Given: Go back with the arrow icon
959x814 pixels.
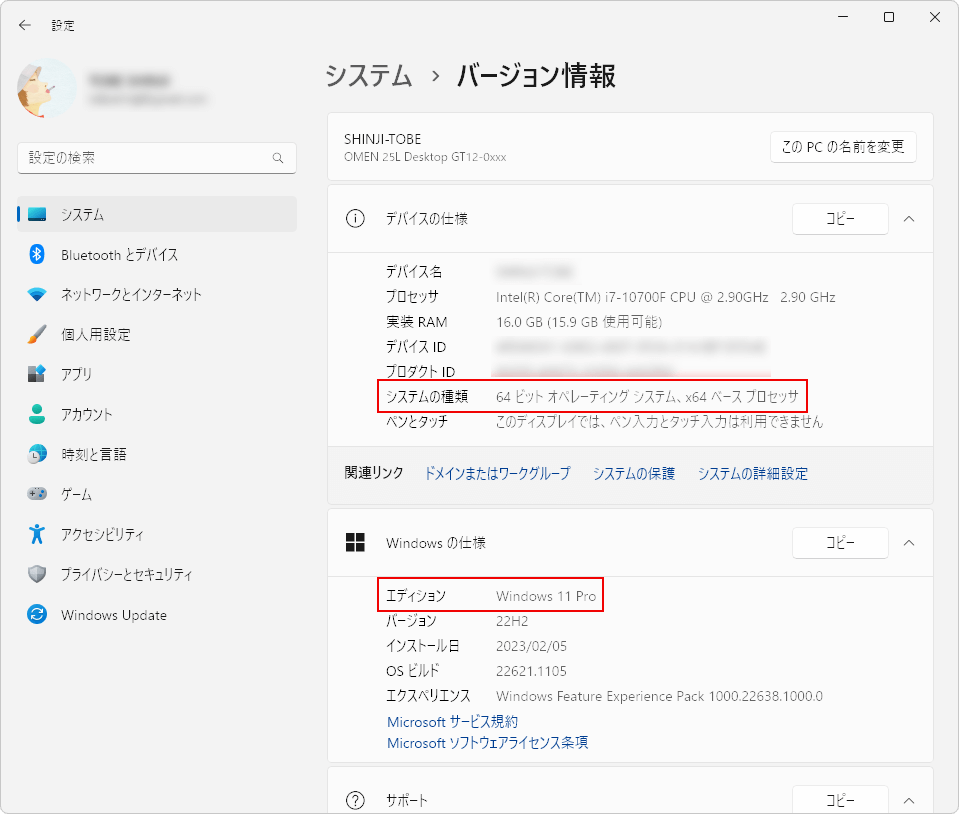Looking at the screenshot, I should tap(24, 25).
